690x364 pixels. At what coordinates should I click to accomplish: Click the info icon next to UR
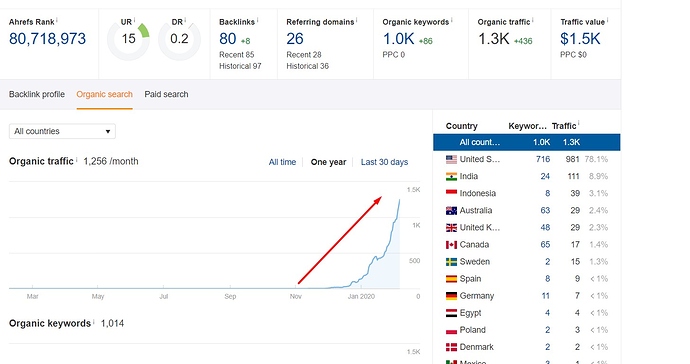point(134,20)
